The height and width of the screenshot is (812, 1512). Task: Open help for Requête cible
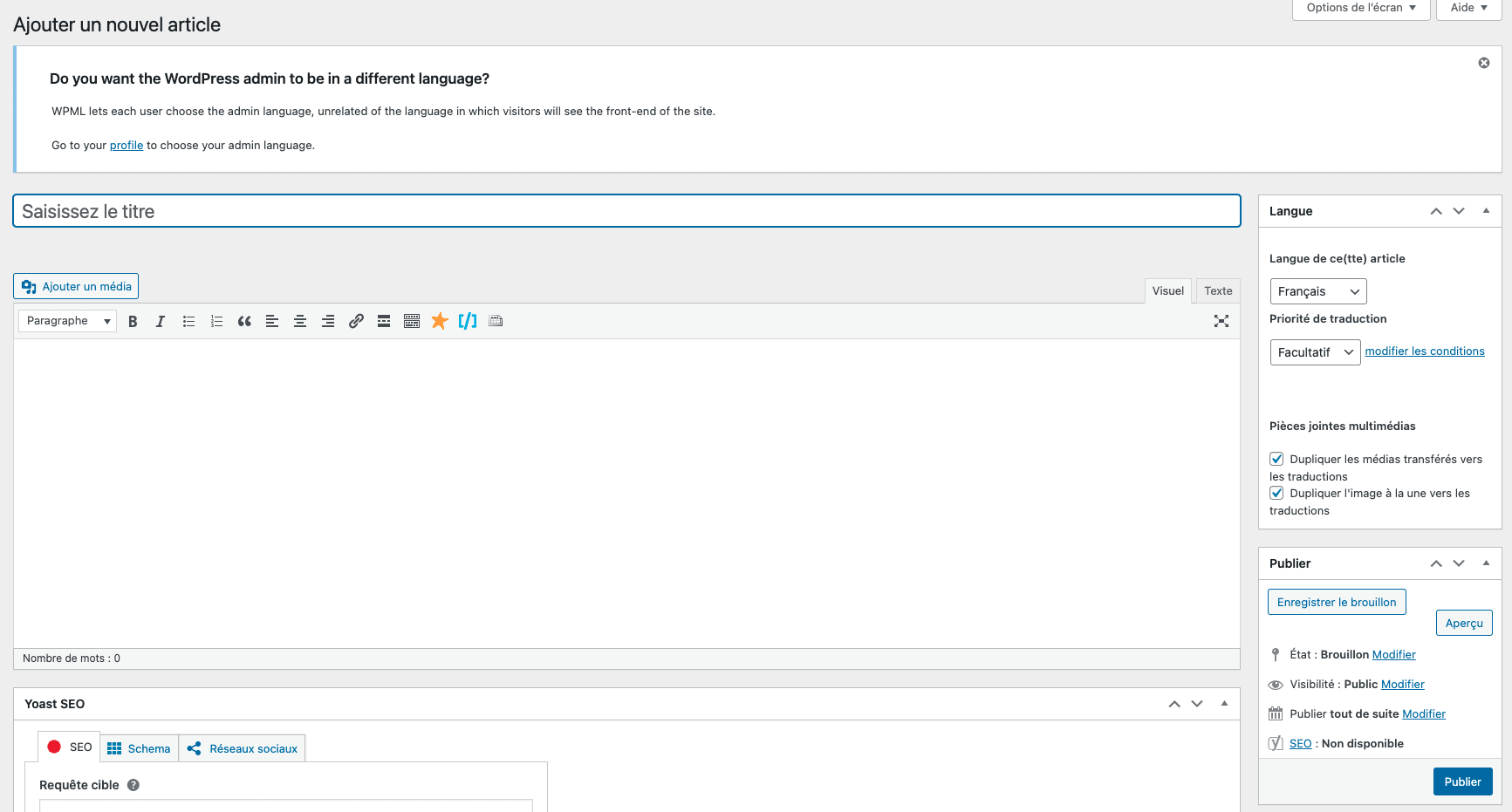pyautogui.click(x=133, y=785)
